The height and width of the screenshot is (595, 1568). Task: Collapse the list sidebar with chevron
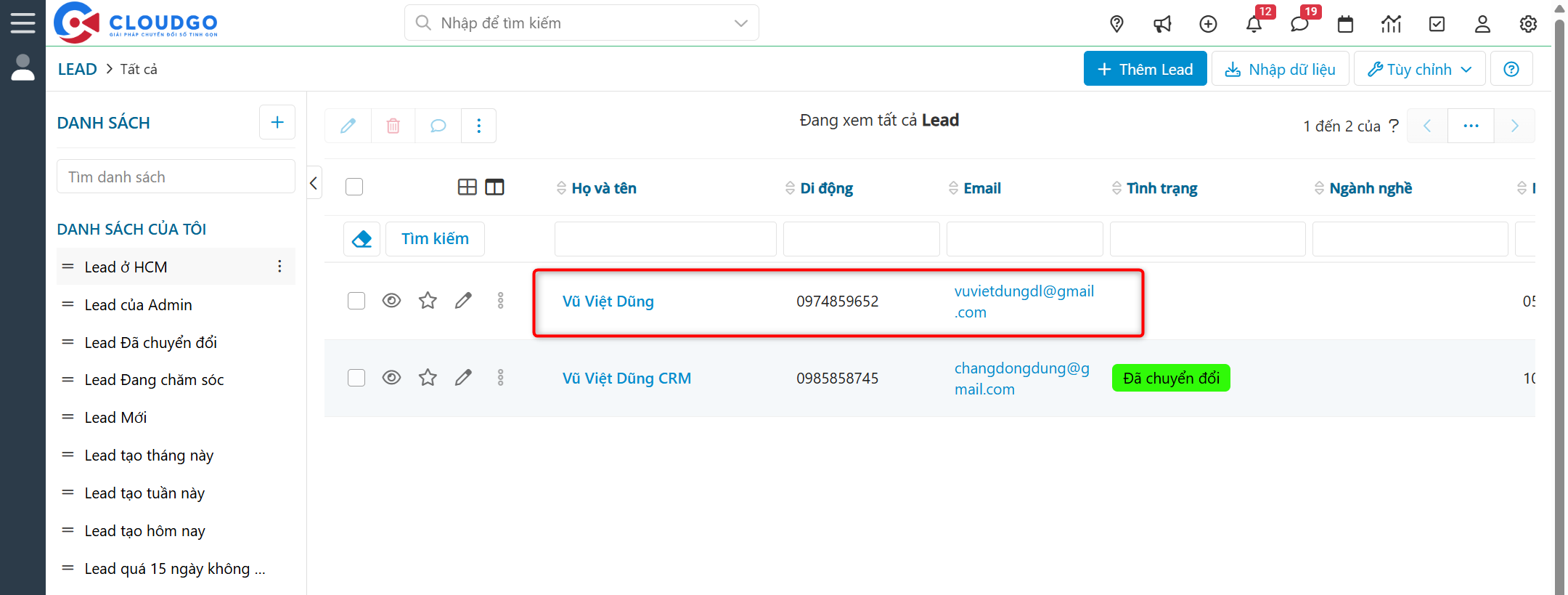[314, 183]
